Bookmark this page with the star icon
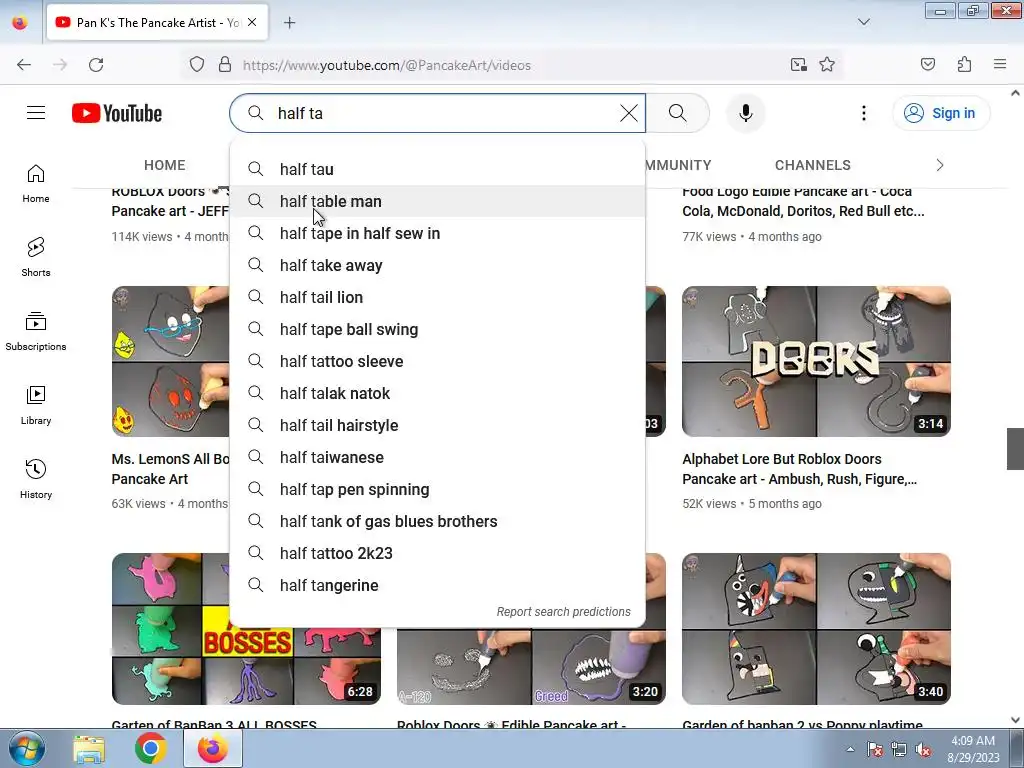 [x=827, y=65]
